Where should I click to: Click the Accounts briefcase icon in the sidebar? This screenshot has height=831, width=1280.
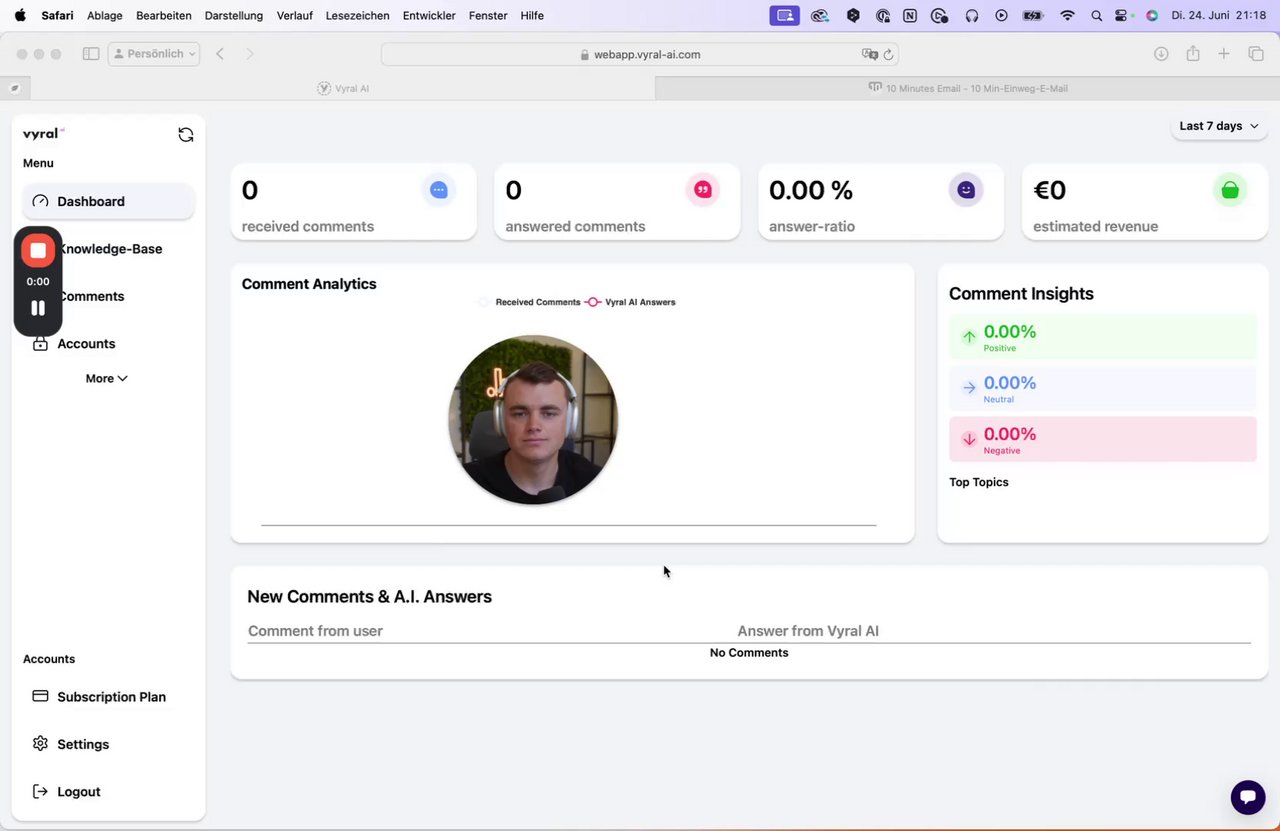(40, 344)
